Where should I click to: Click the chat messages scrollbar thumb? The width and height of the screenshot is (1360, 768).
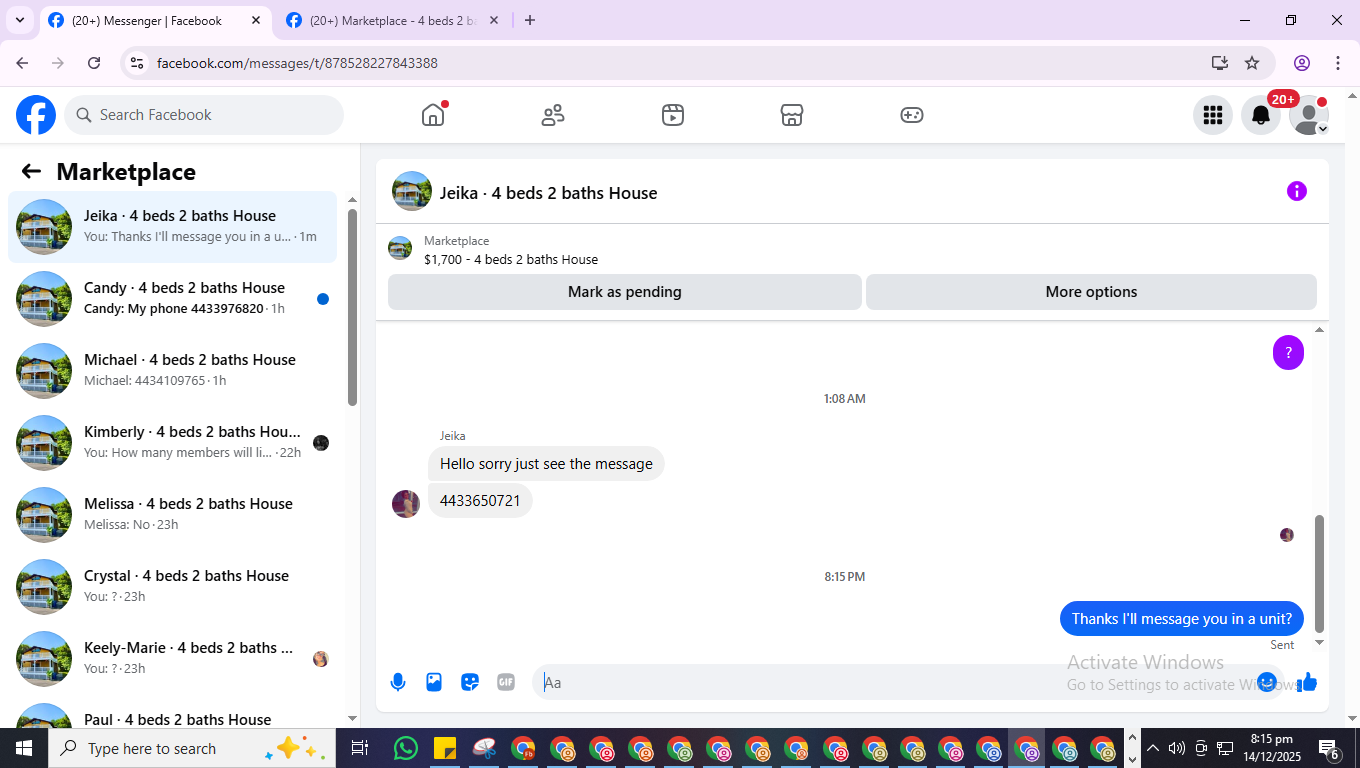point(1319,574)
